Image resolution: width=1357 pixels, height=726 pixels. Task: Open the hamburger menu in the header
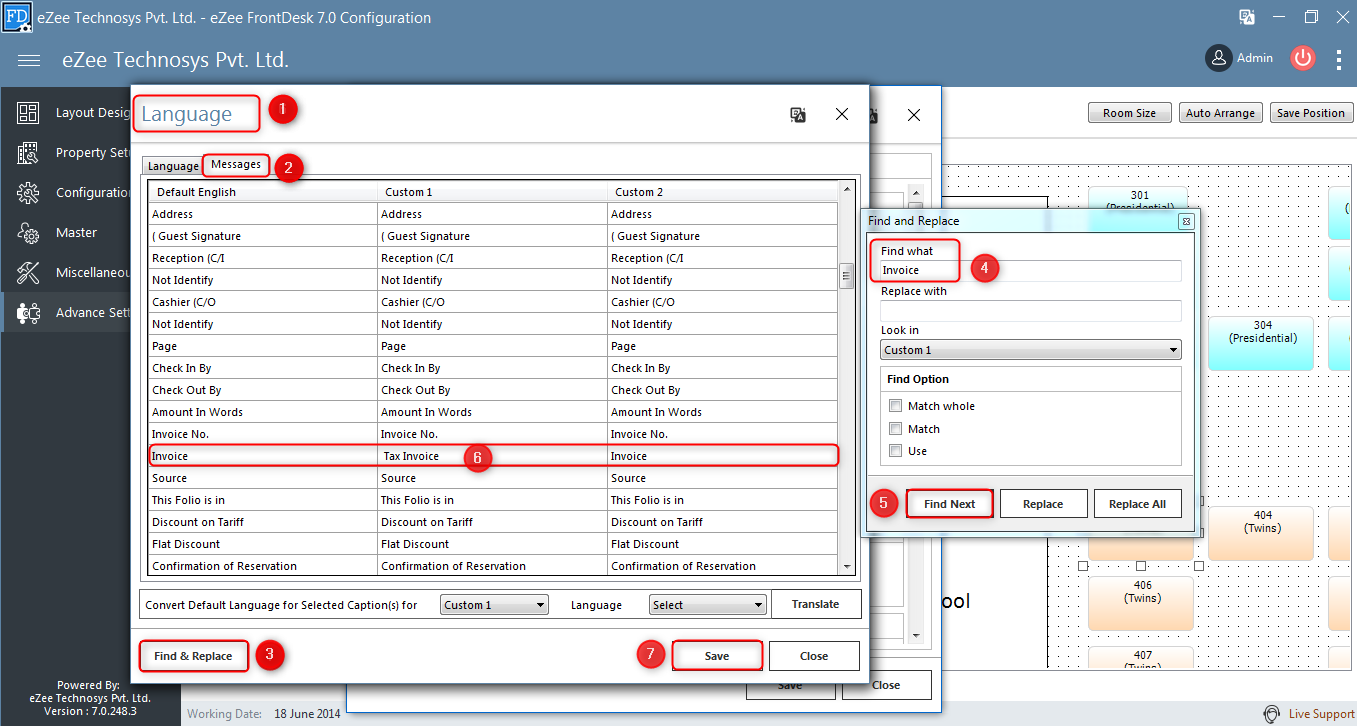point(29,60)
